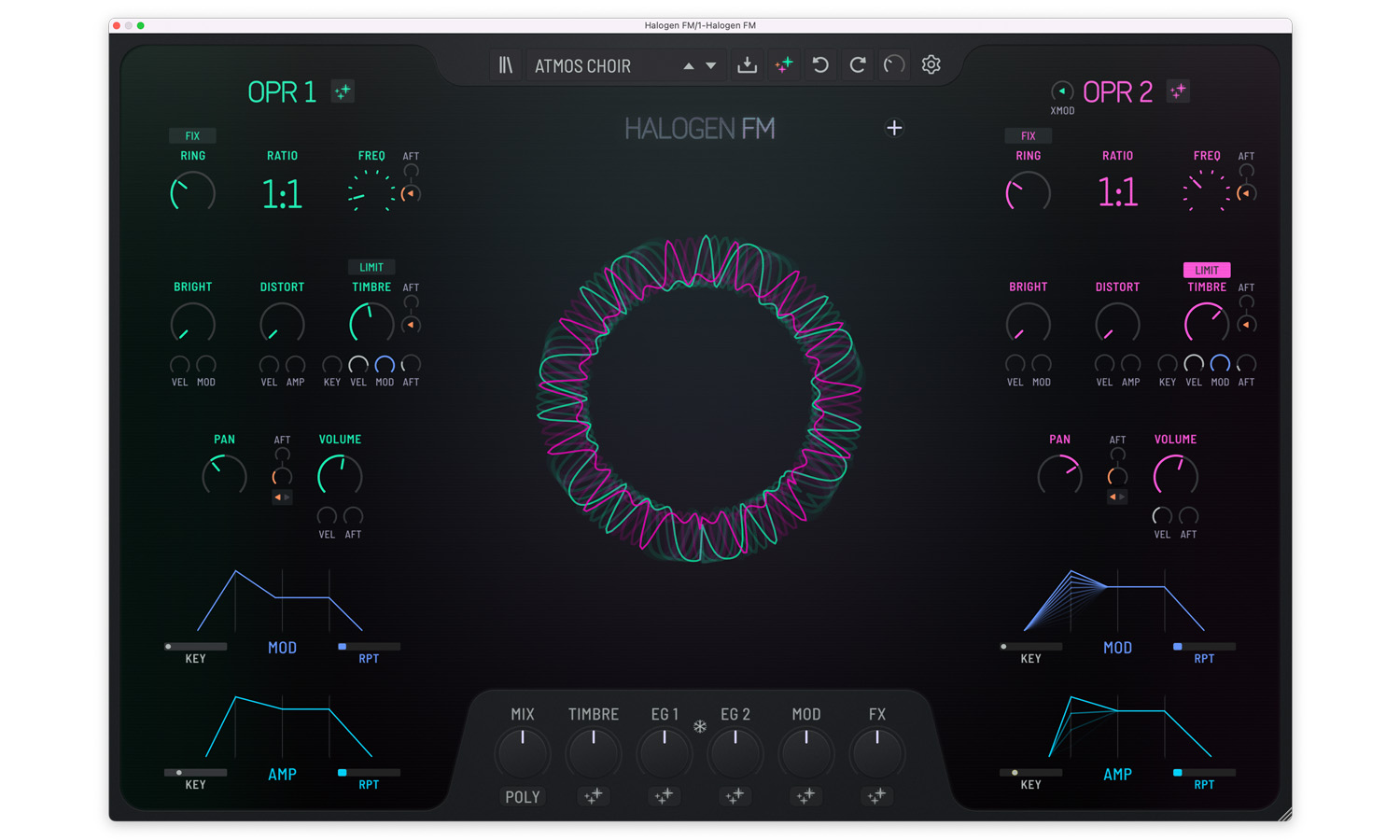The height and width of the screenshot is (840, 1400).
Task: Click the ATMOS CHOIR preset name
Action: 582,66
